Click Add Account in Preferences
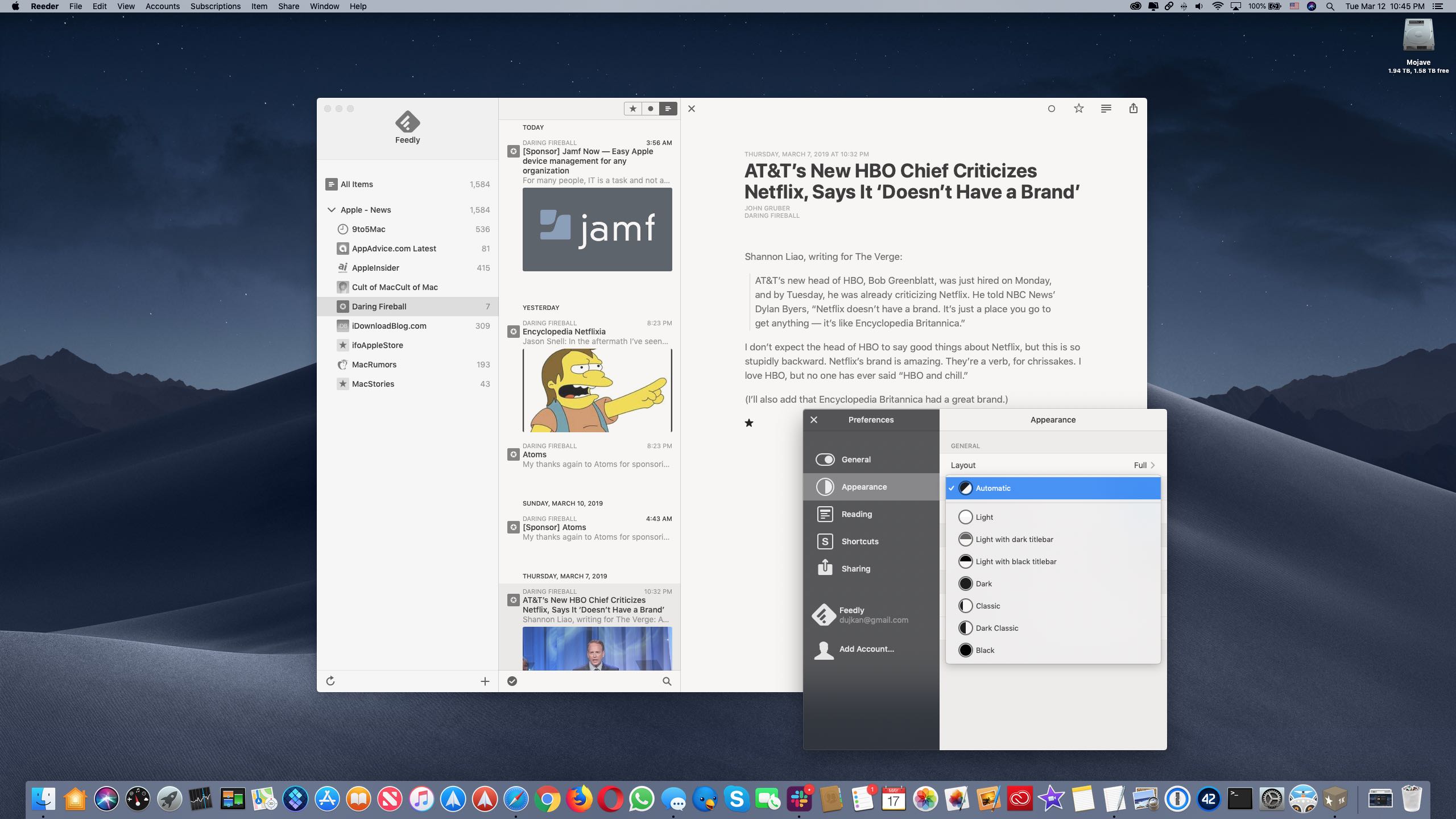Image resolution: width=1456 pixels, height=819 pixels. (871, 649)
